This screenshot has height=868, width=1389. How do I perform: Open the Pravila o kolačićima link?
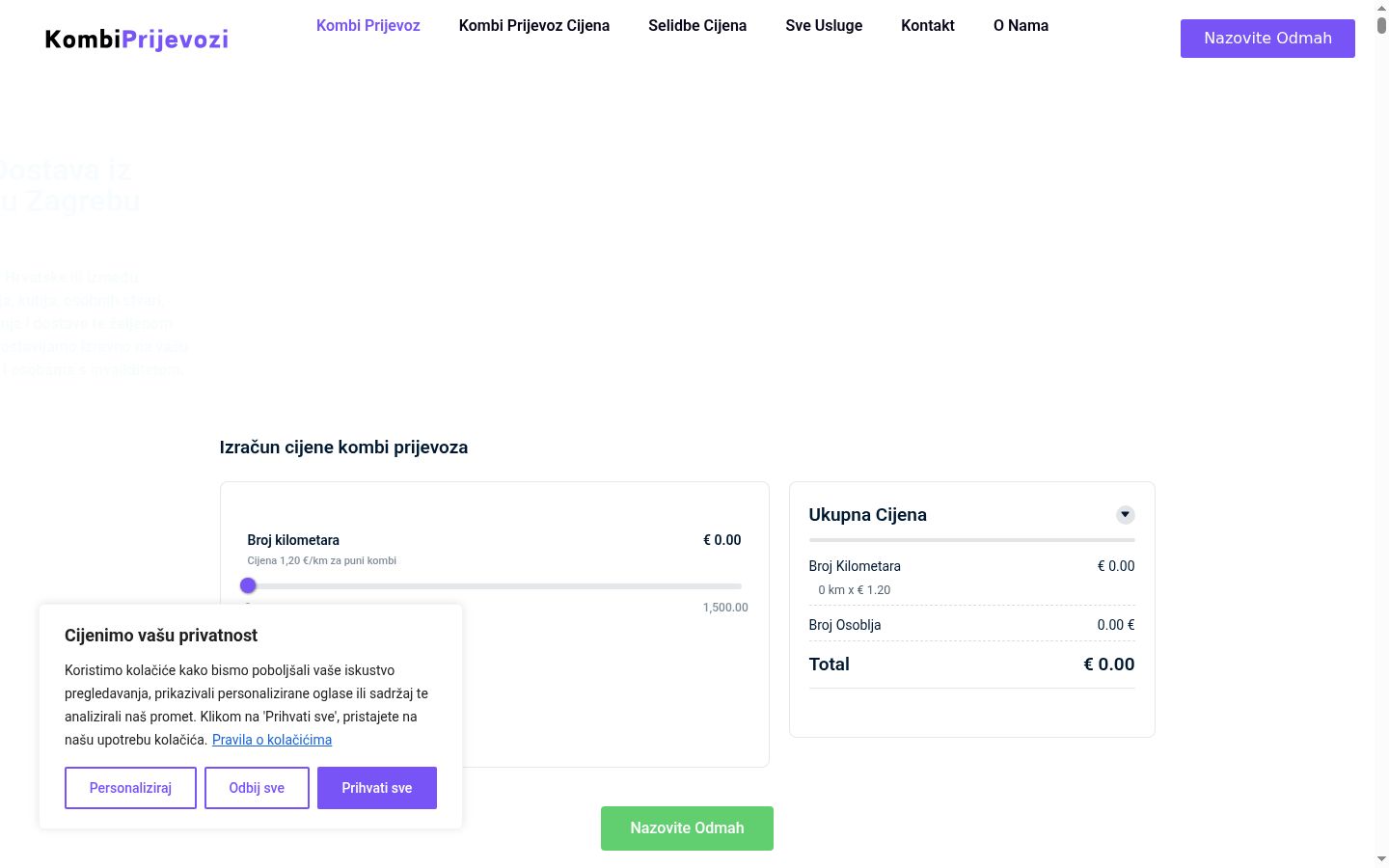[272, 740]
